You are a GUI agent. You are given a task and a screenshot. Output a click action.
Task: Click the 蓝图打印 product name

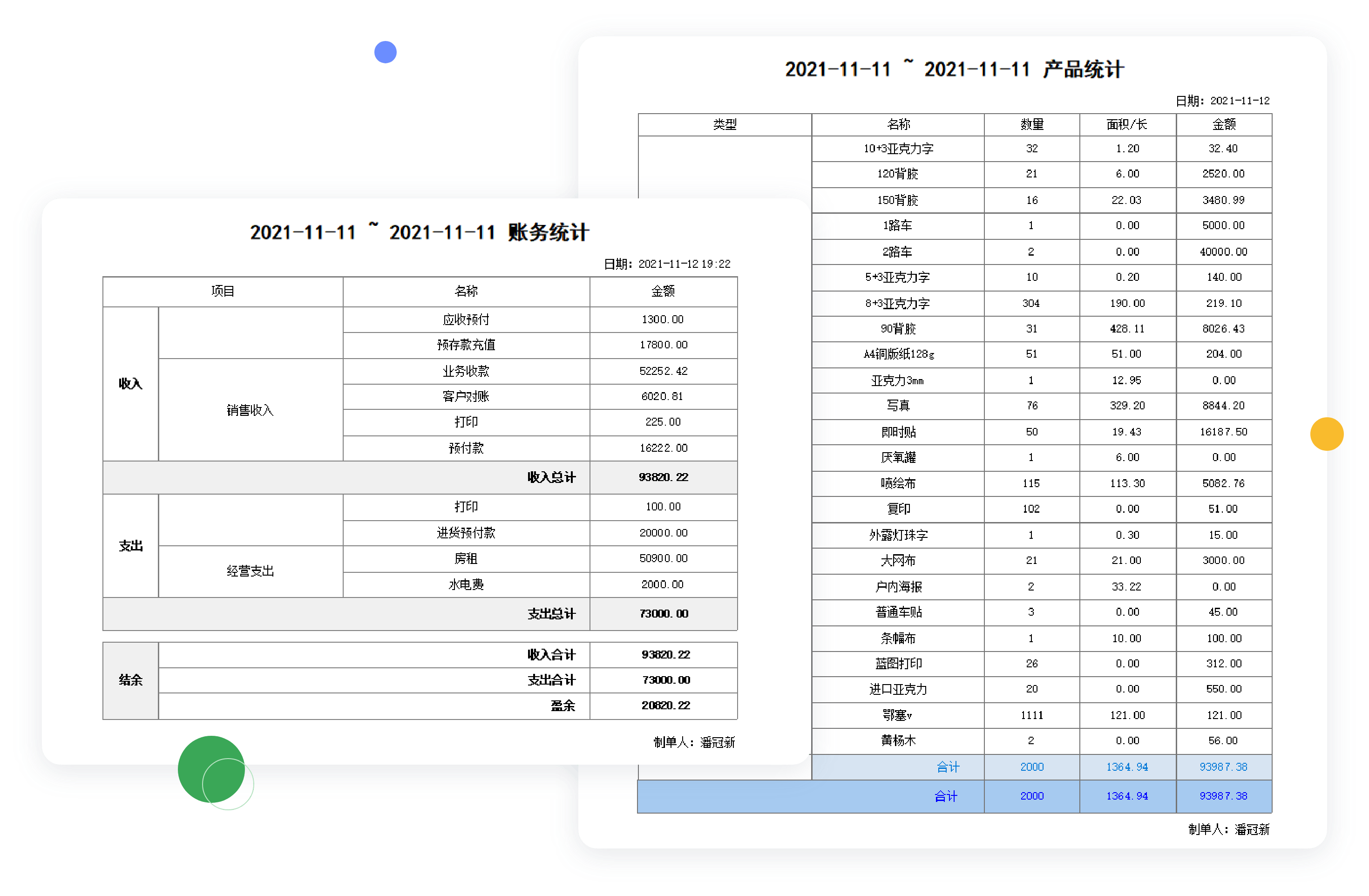(898, 664)
